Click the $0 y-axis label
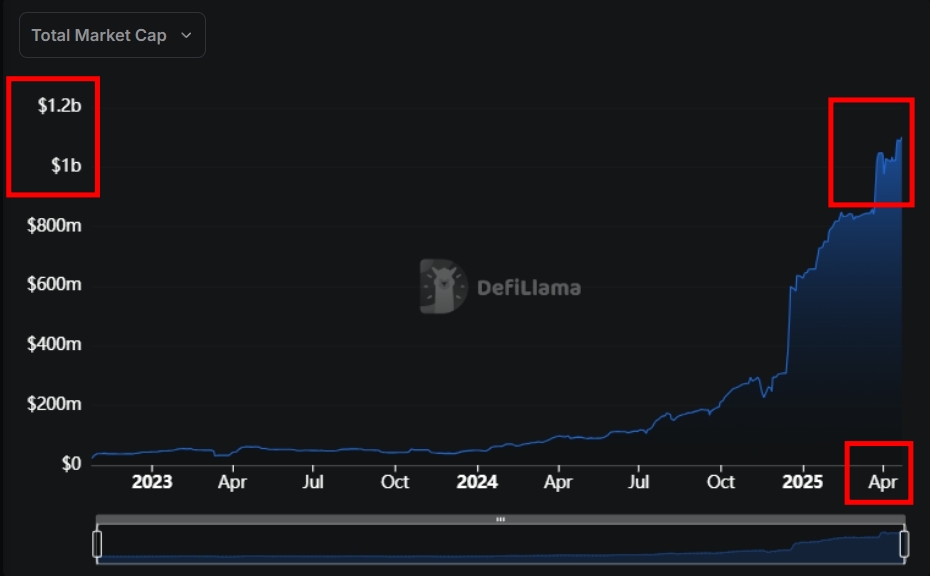Image resolution: width=930 pixels, height=576 pixels. [x=71, y=463]
